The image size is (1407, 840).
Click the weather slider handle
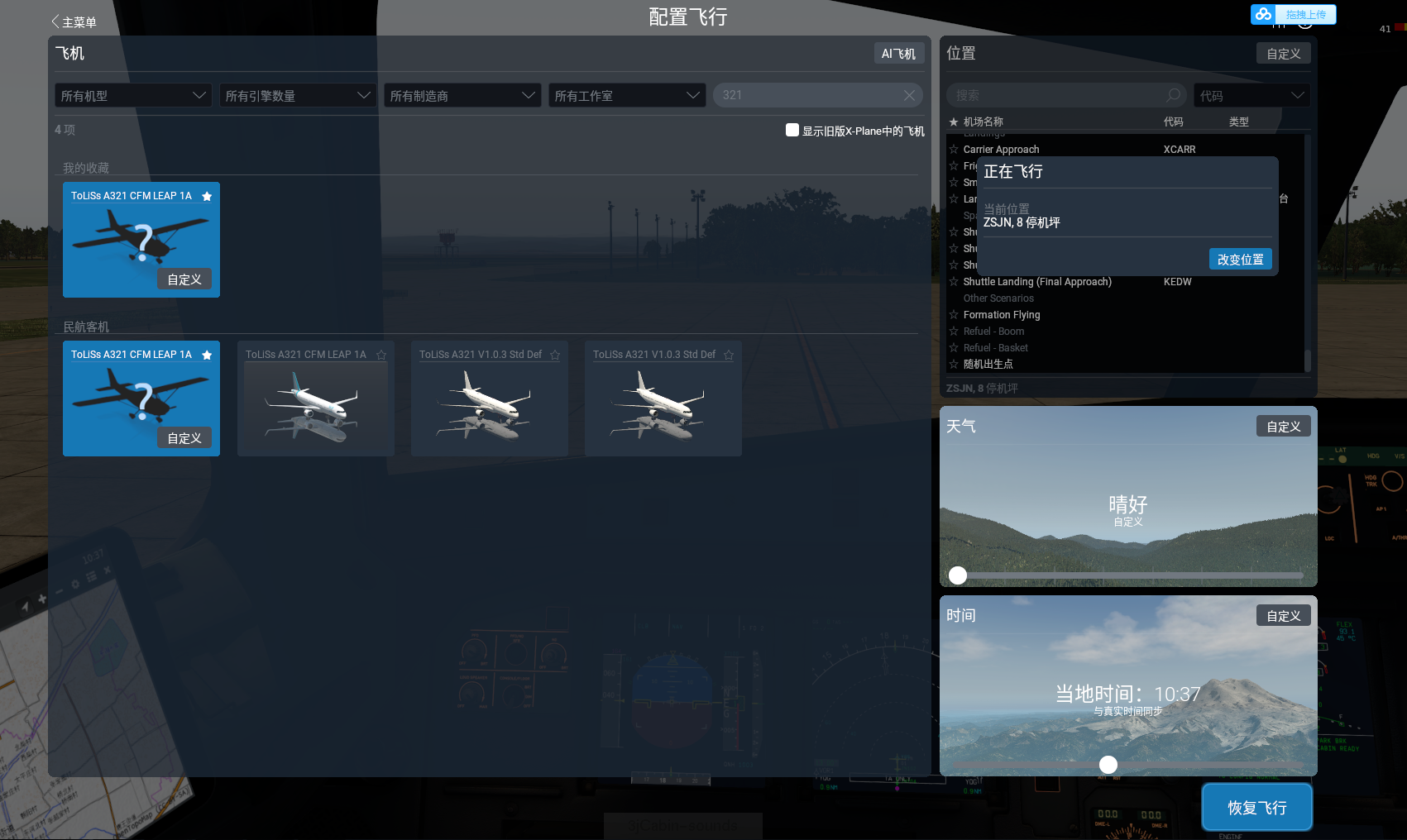pyautogui.click(x=958, y=575)
